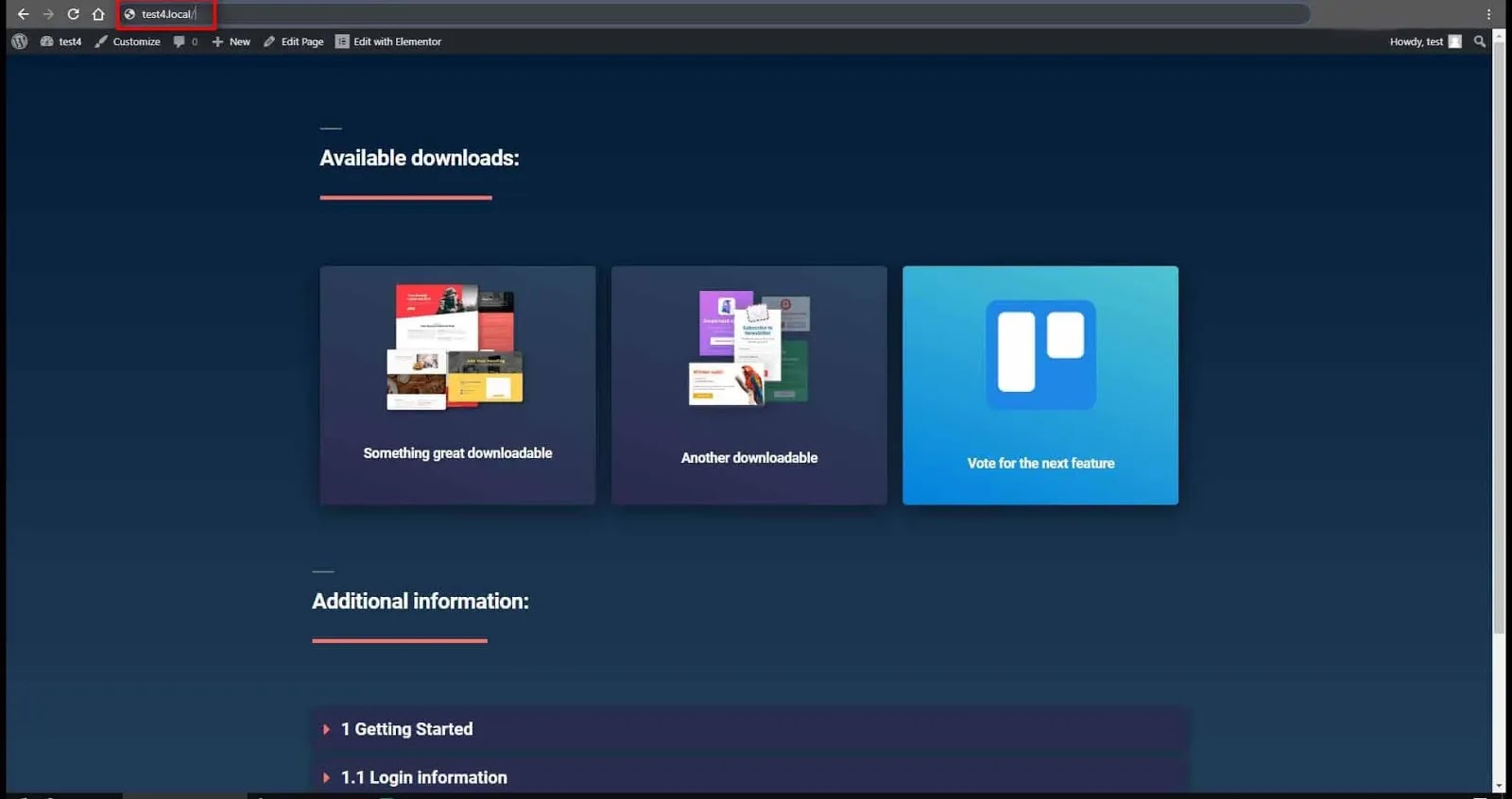Screen dimensions: 1512x799
Task: Click Something great downloadable card title
Action: click(457, 453)
